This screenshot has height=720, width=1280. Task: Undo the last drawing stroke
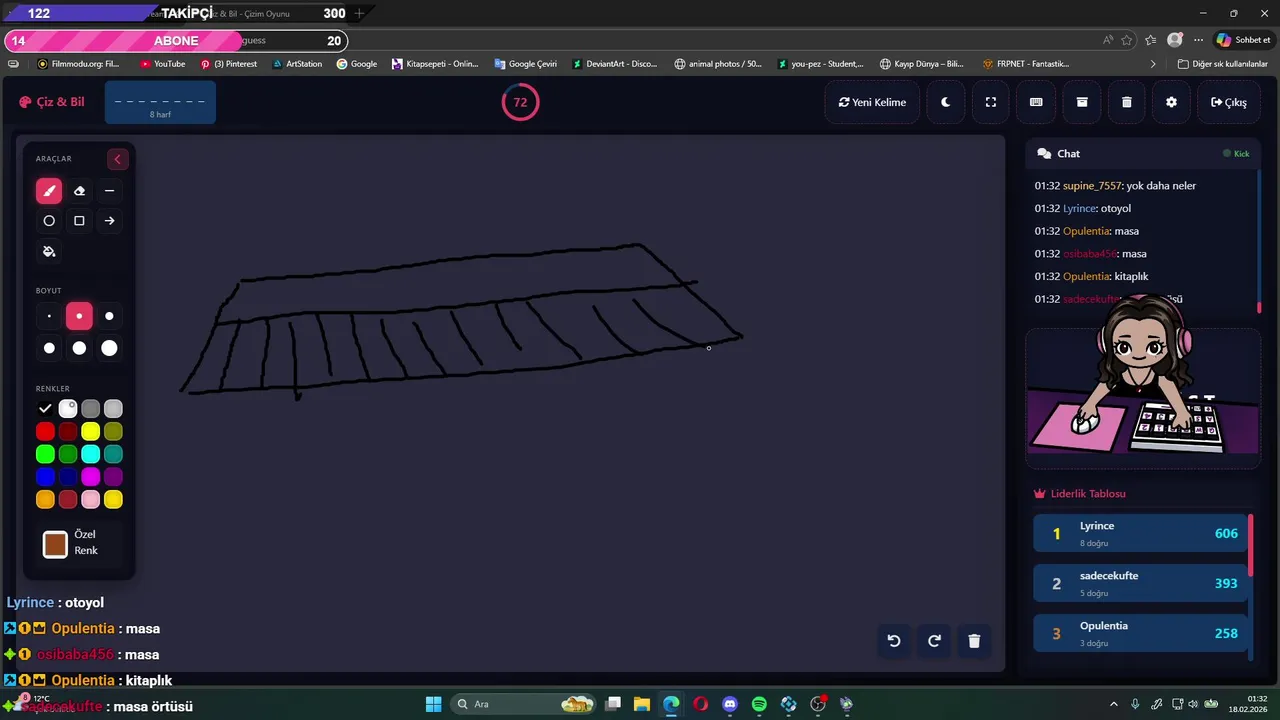(894, 641)
